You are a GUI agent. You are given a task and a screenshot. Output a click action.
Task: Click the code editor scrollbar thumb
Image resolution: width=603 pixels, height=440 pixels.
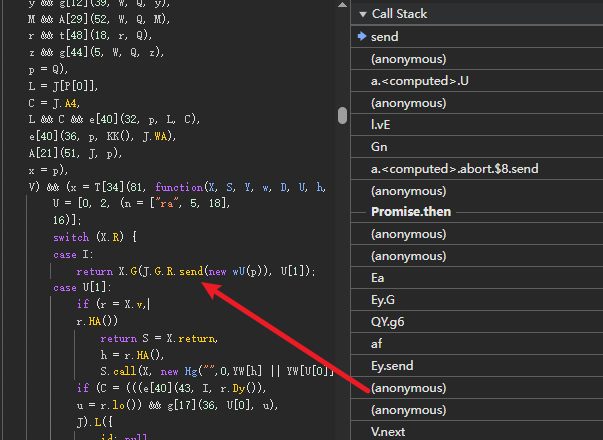tap(342, 115)
